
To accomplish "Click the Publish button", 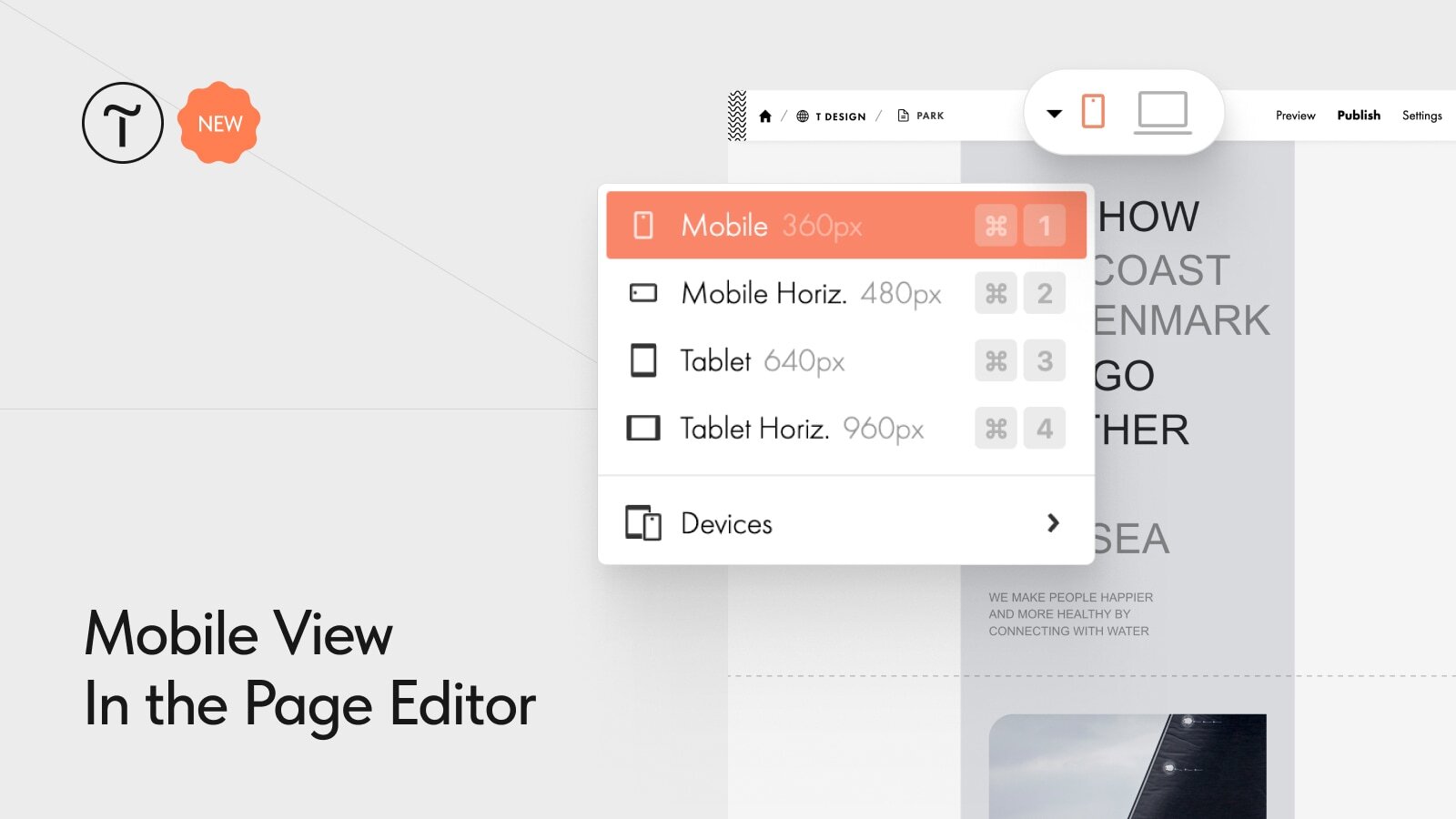I will (1359, 115).
